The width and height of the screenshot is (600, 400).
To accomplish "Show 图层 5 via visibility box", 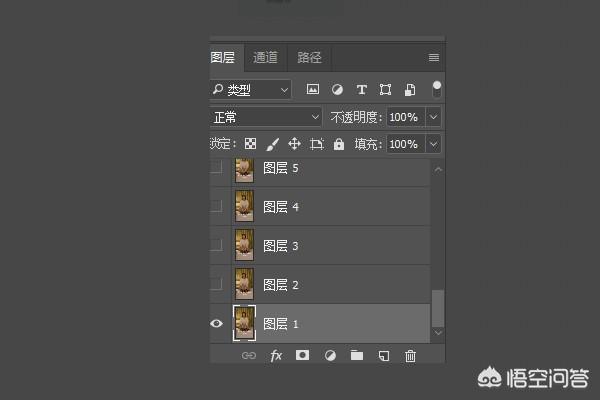I will 216,167.
